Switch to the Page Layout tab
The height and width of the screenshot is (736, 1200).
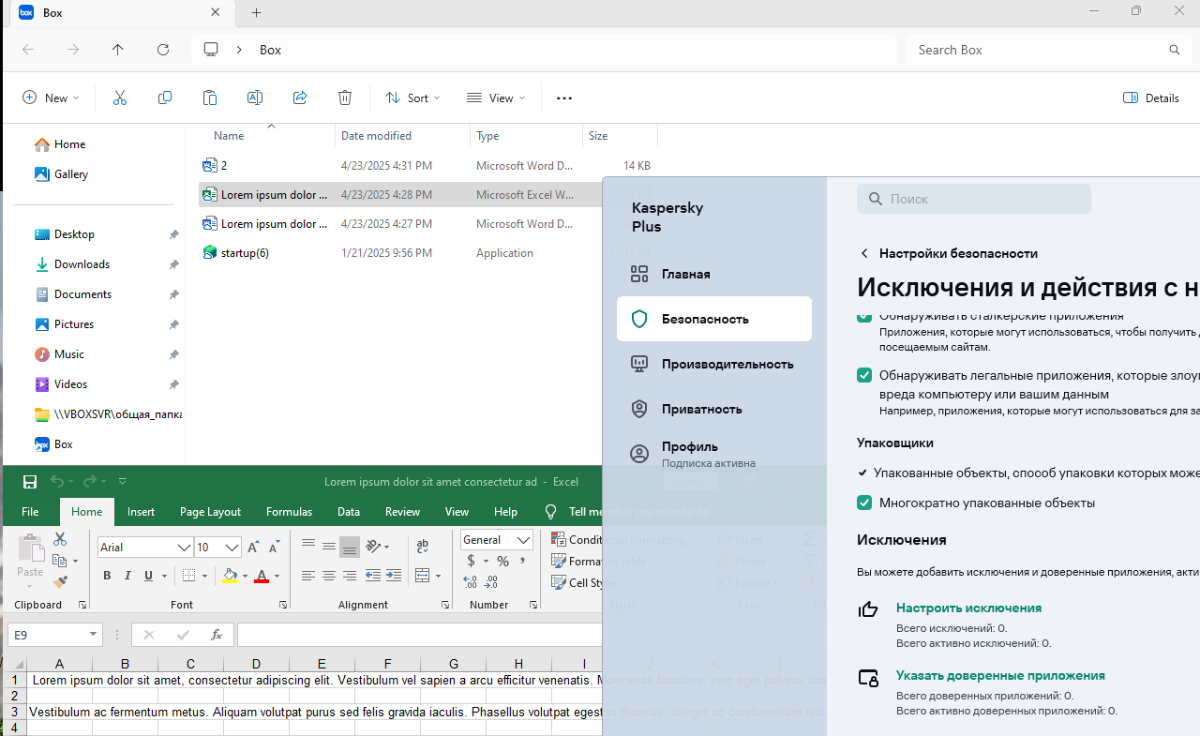(x=210, y=511)
